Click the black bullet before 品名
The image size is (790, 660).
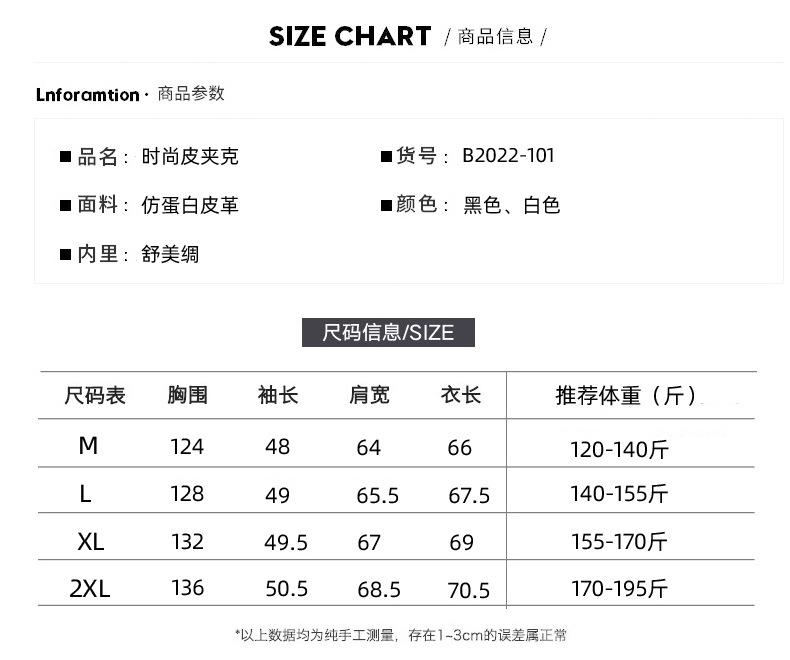(65, 157)
